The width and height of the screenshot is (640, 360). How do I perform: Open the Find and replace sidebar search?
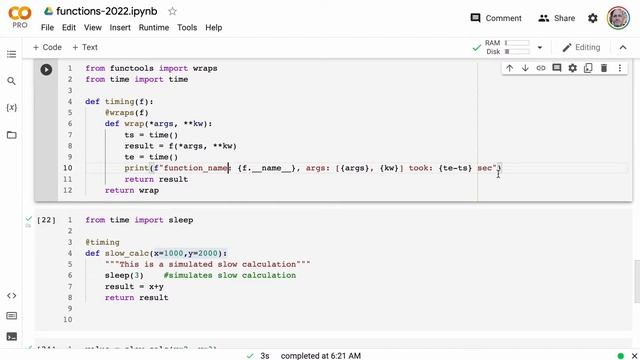pos(11,81)
